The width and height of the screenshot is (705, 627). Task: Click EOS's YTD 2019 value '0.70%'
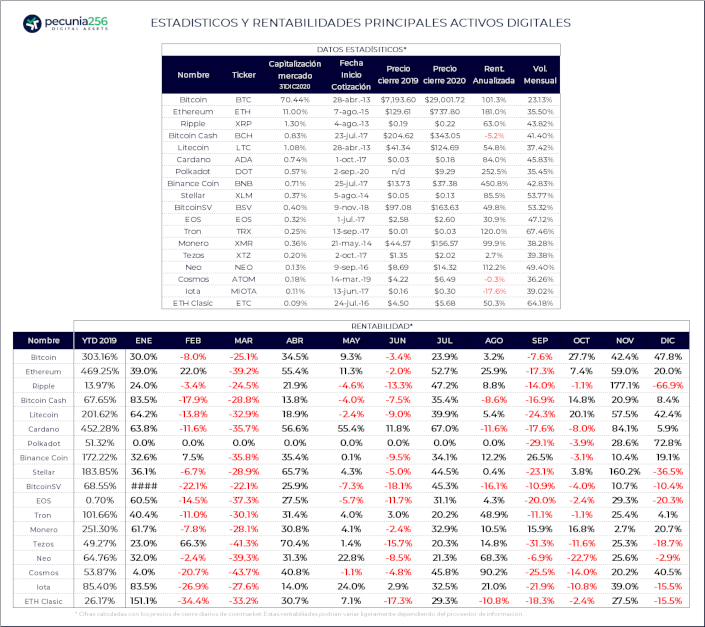[99, 501]
